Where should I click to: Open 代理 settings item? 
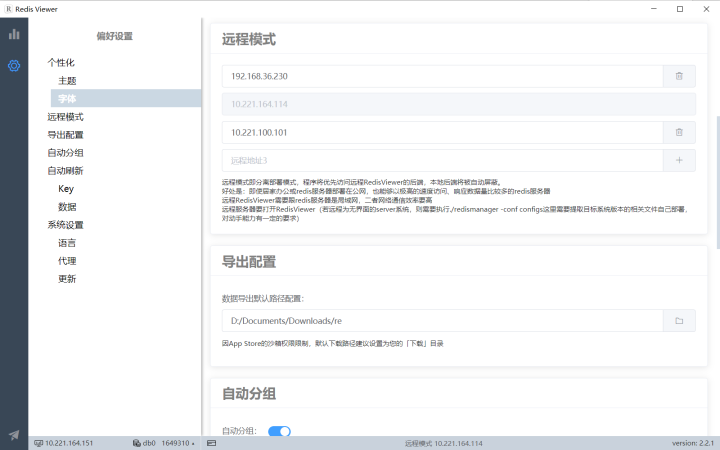coord(67,261)
